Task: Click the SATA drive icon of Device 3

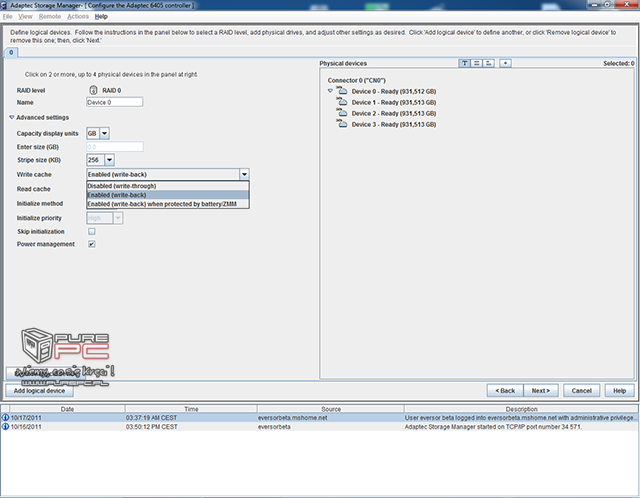Action: tap(342, 123)
